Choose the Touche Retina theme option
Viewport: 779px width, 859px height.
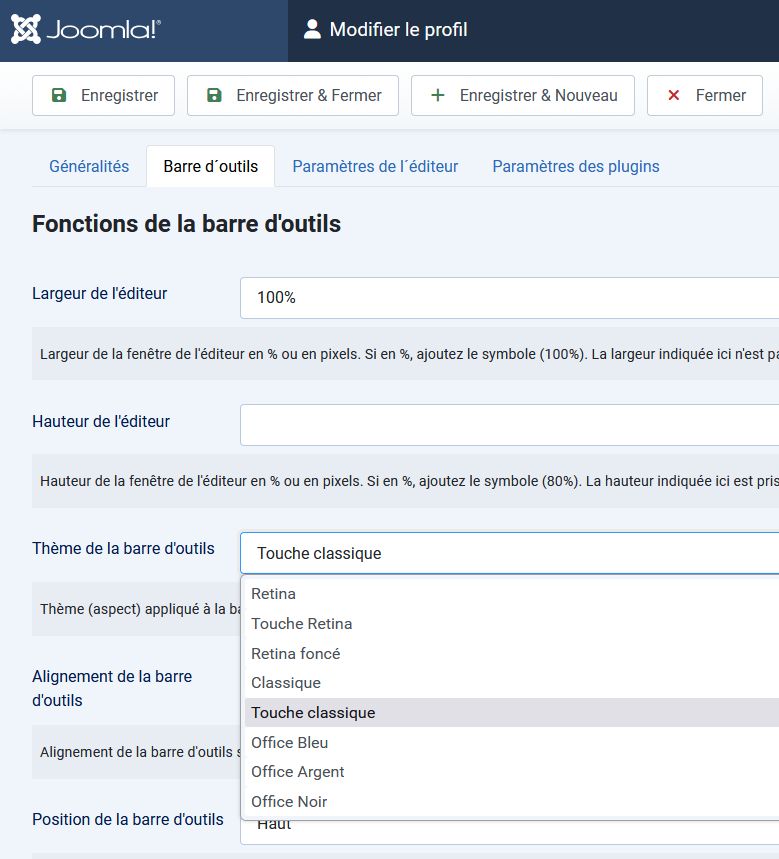pyautogui.click(x=301, y=624)
